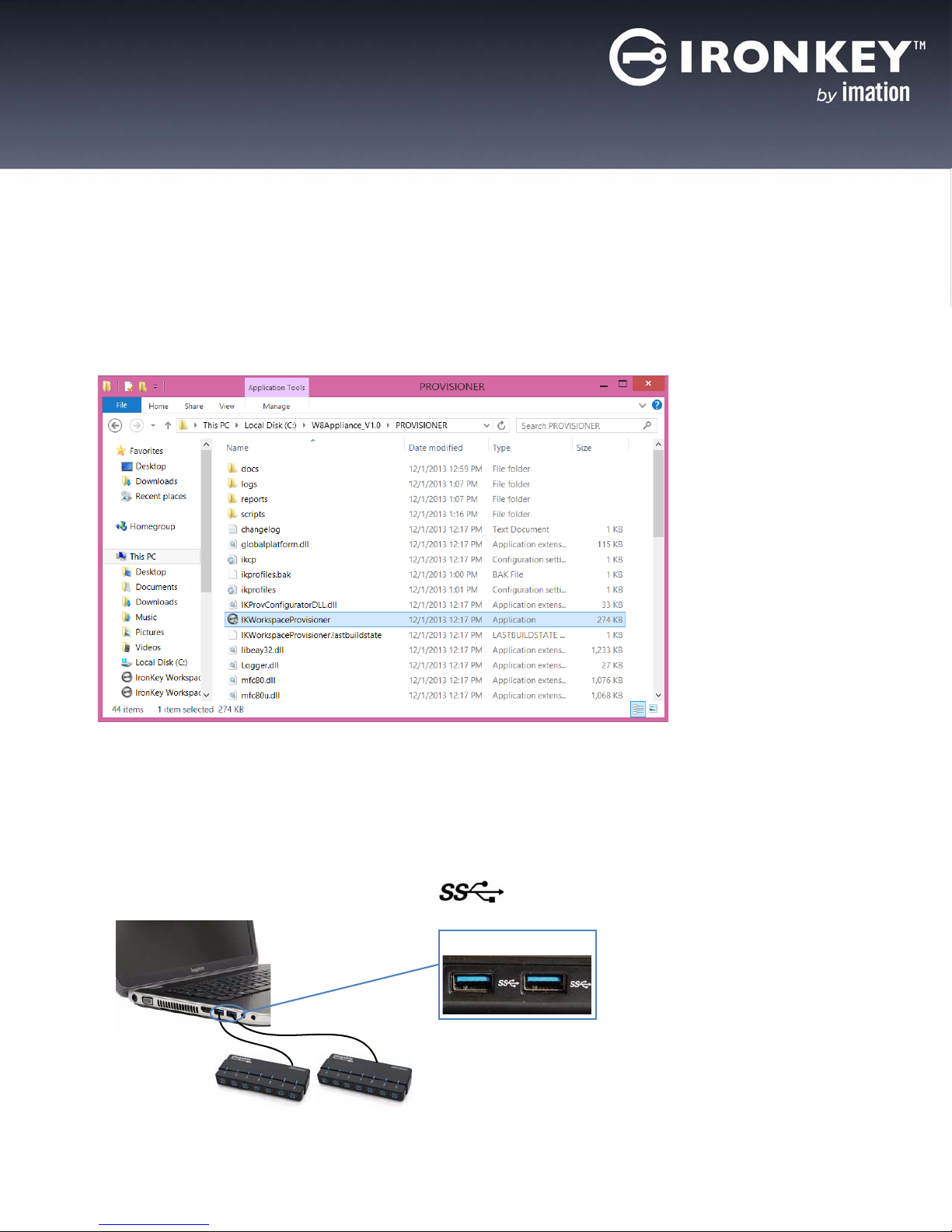
Task: Select the logs folder icon
Action: pyautogui.click(x=232, y=483)
